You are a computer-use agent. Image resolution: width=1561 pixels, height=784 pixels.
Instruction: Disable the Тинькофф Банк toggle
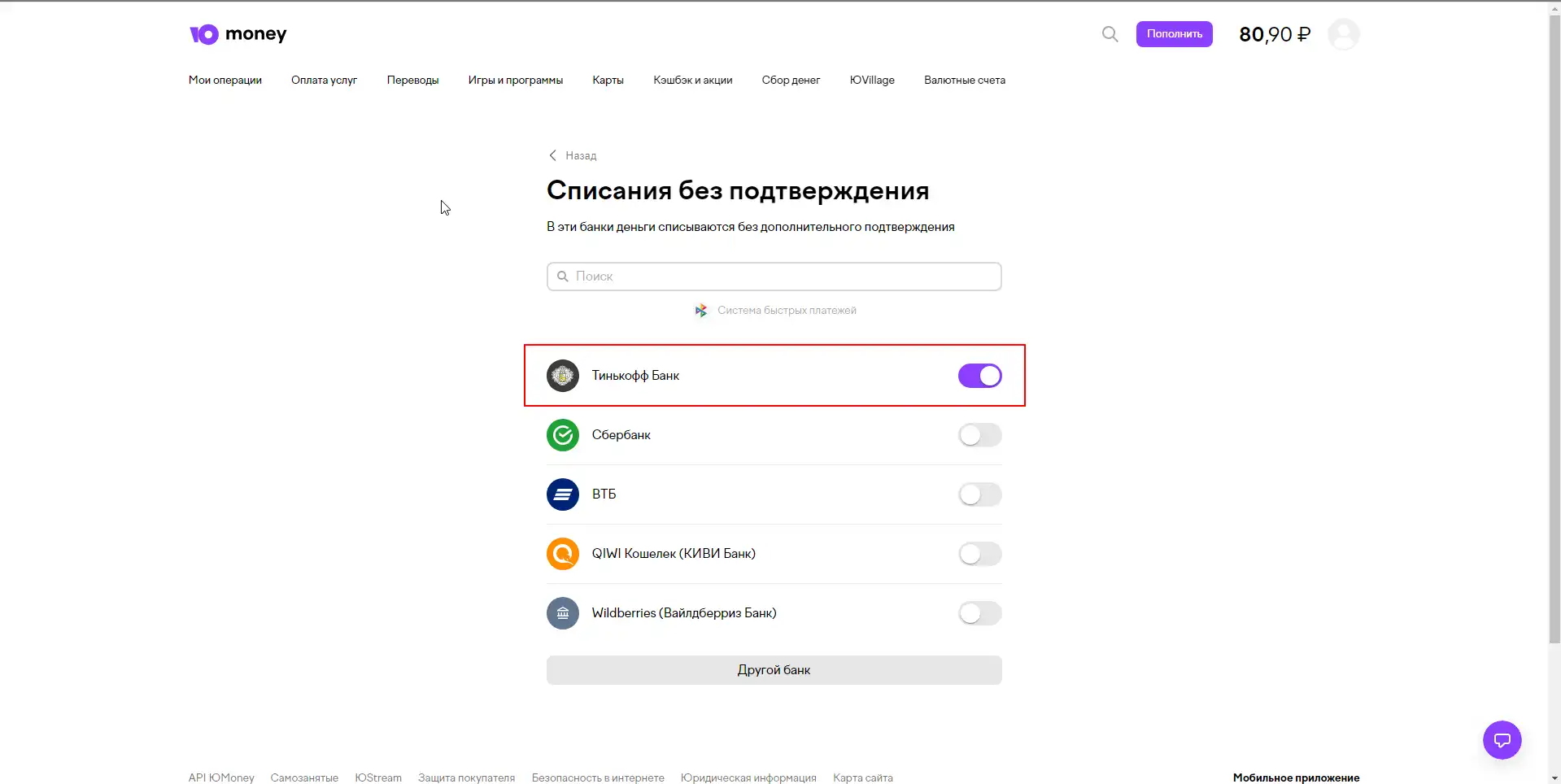979,376
